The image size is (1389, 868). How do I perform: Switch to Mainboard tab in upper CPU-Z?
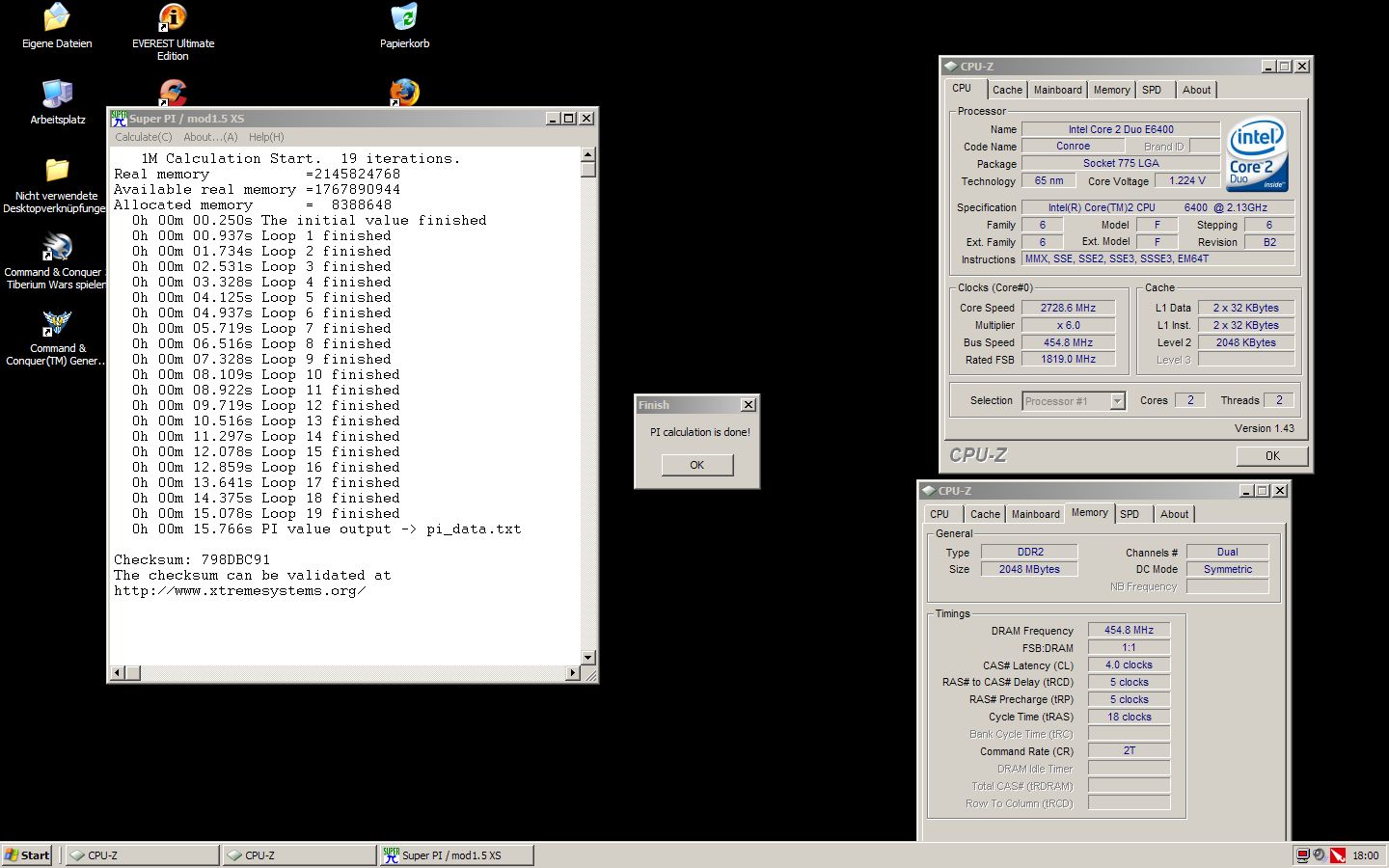[x=1057, y=90]
